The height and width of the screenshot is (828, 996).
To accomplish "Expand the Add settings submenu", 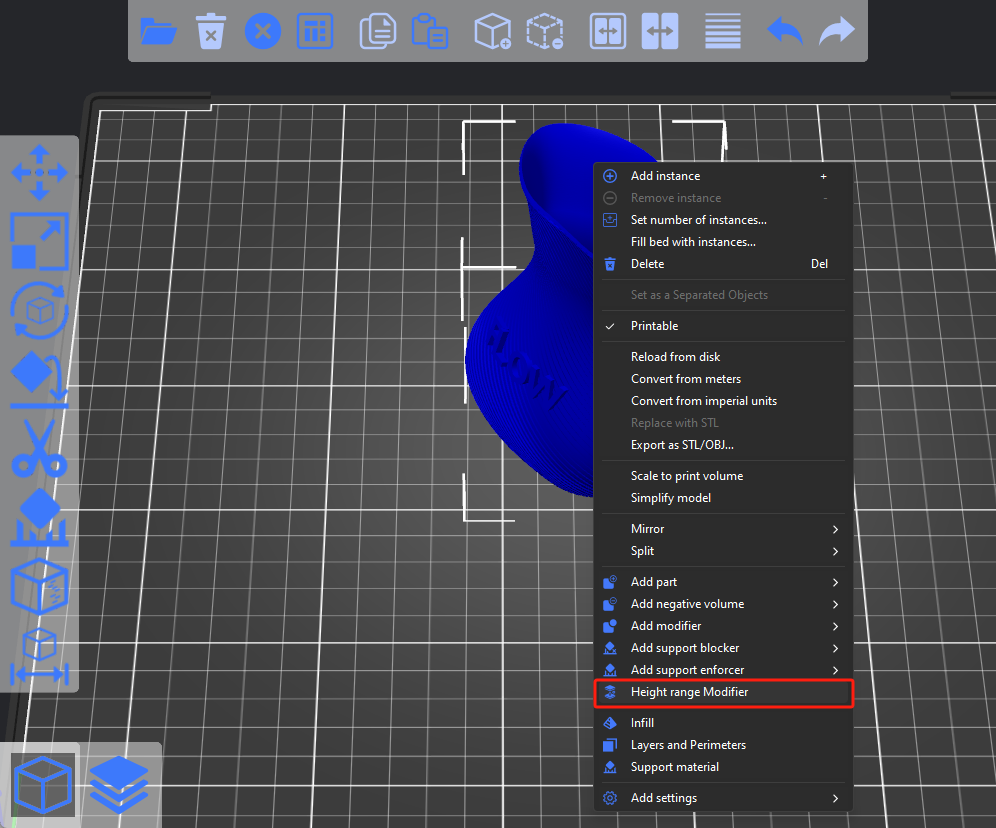I will [722, 798].
